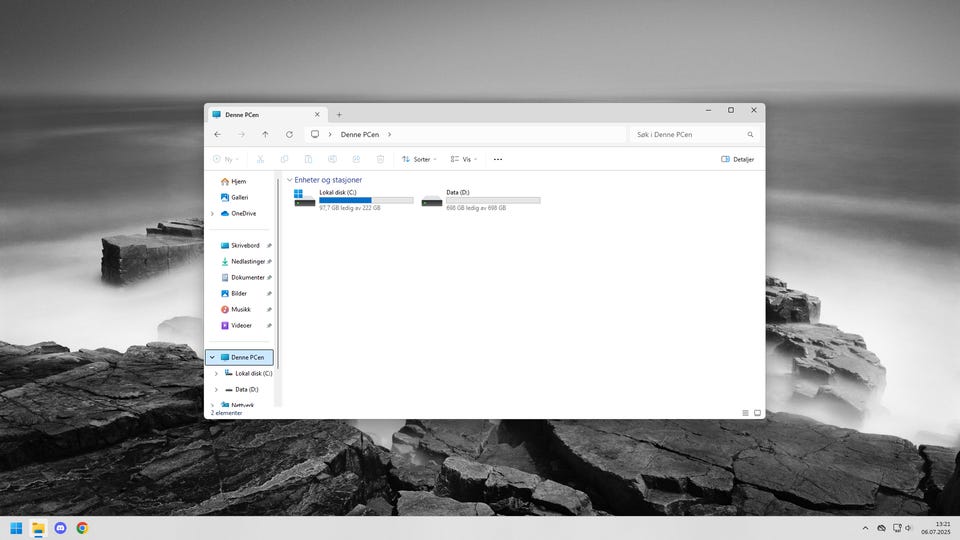Click the Lokal disk (C:) usage bar
The image size is (960, 540).
coord(366,200)
